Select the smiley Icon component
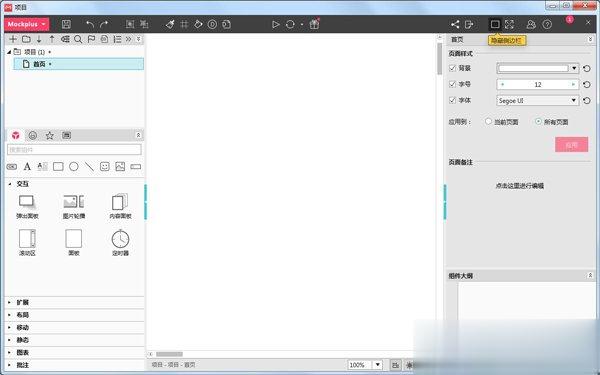 point(104,166)
